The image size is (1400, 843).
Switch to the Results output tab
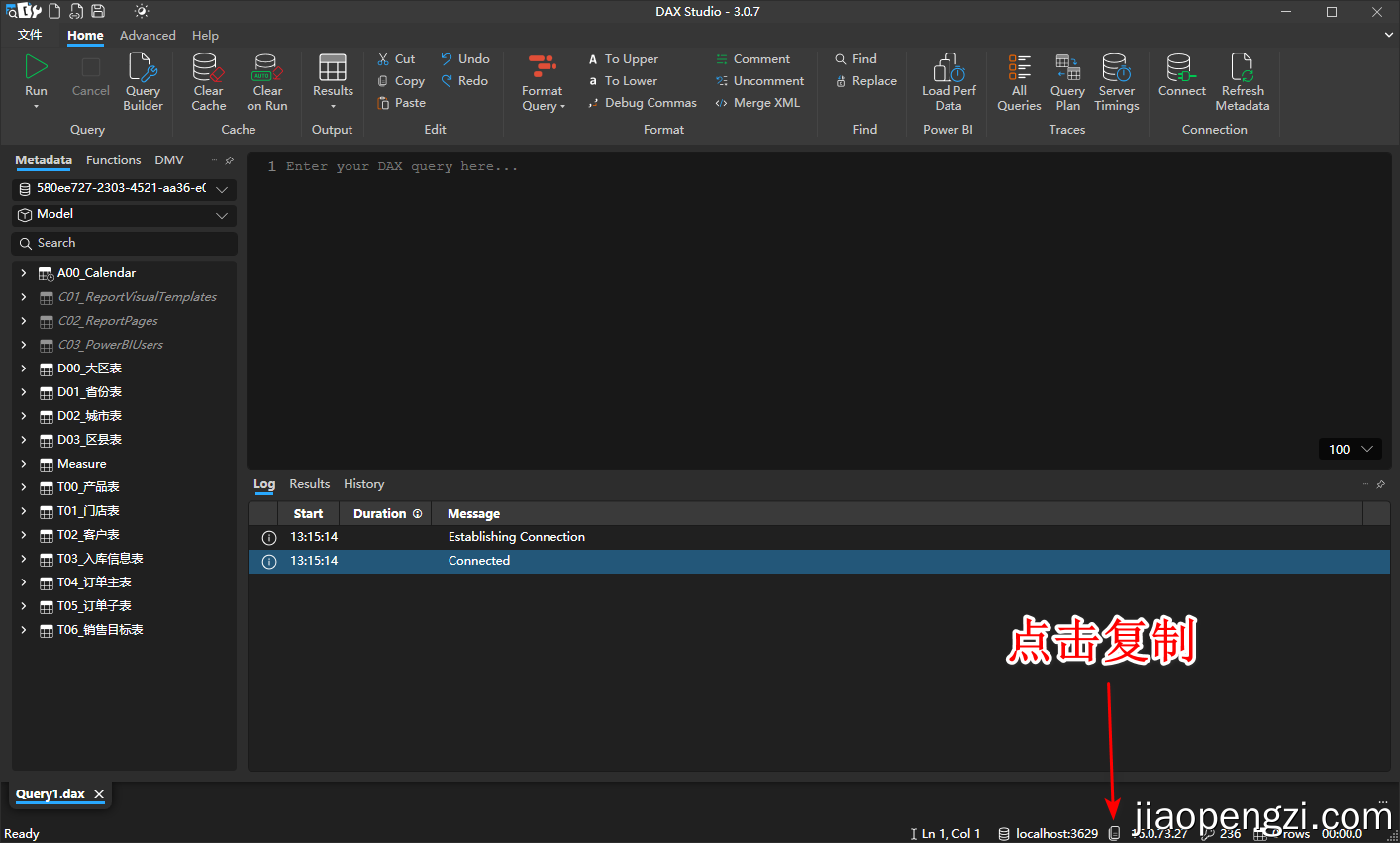pyautogui.click(x=310, y=484)
